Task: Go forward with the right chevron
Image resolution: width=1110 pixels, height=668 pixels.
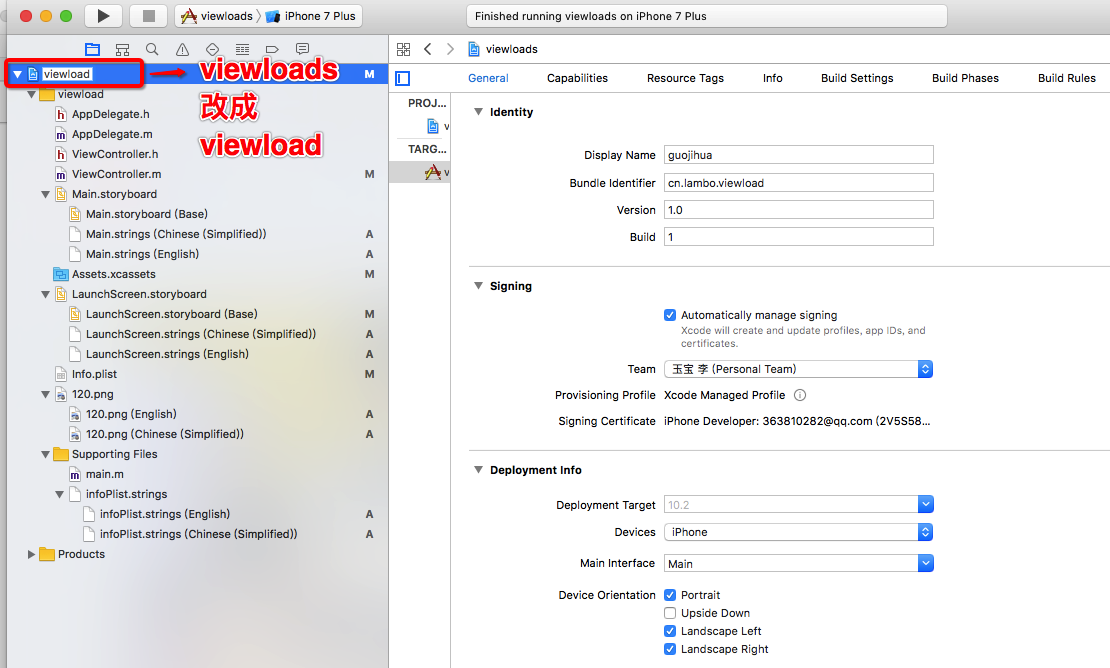Action: coord(450,49)
